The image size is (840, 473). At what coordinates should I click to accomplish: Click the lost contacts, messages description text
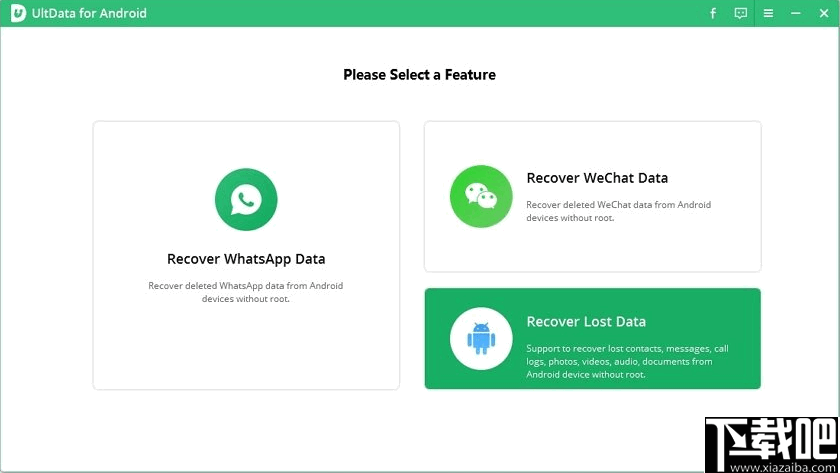(627, 362)
